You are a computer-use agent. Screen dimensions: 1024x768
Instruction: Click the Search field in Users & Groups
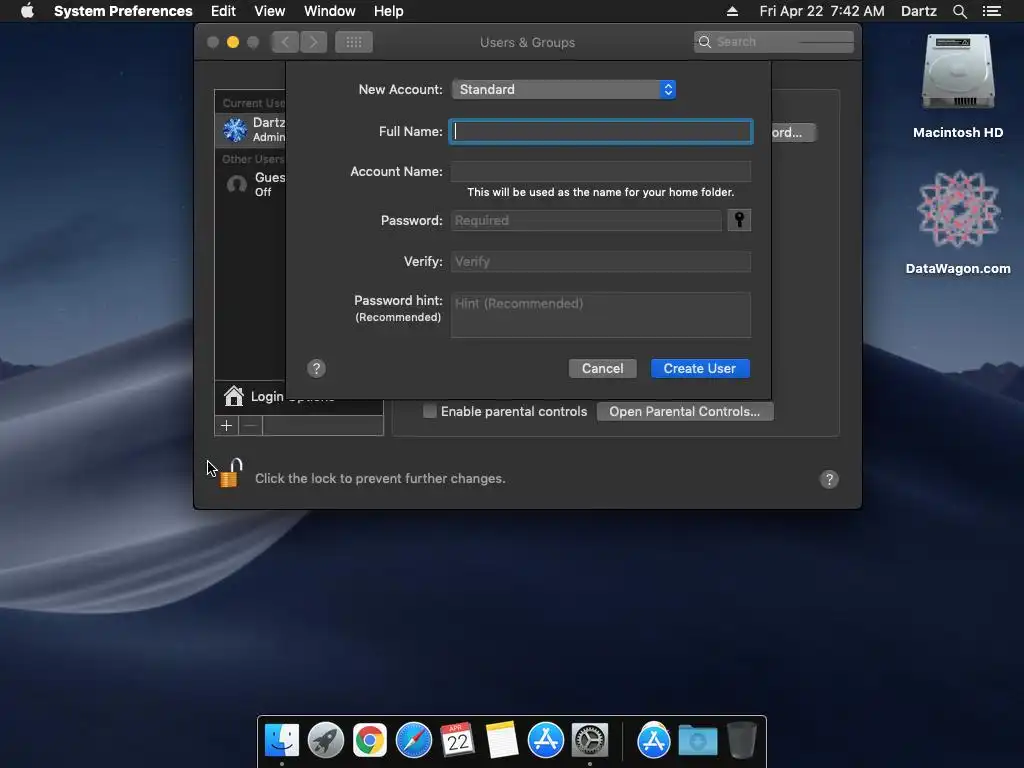[x=774, y=42]
